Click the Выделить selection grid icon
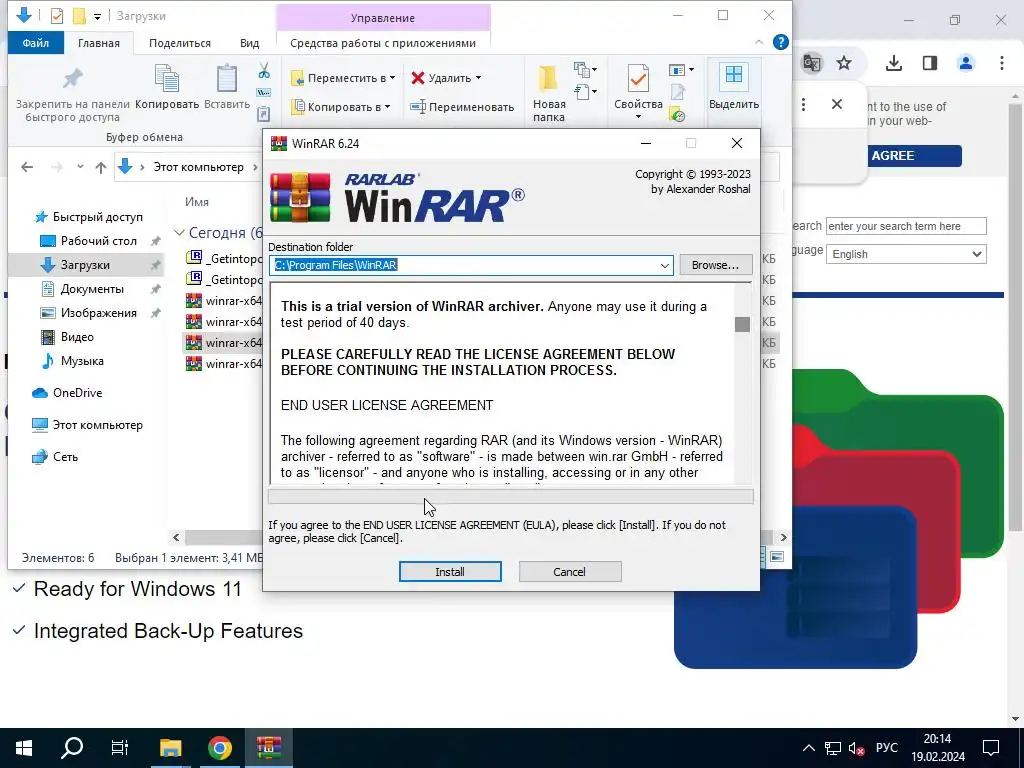This screenshot has width=1024, height=768. [x=734, y=76]
